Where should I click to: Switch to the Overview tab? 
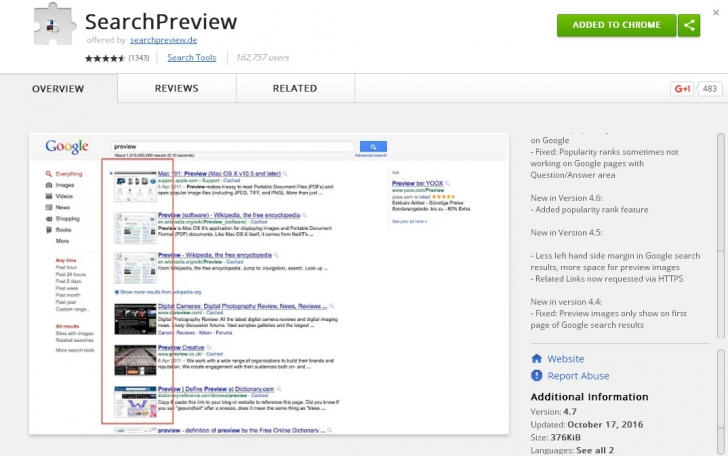point(58,89)
